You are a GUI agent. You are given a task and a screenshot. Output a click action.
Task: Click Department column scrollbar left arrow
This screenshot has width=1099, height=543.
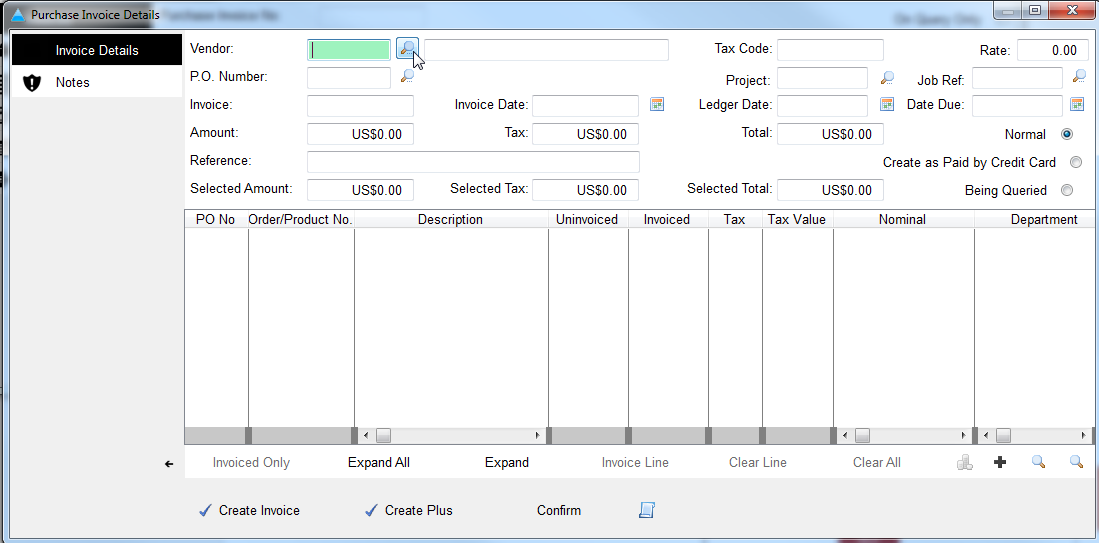coord(984,436)
